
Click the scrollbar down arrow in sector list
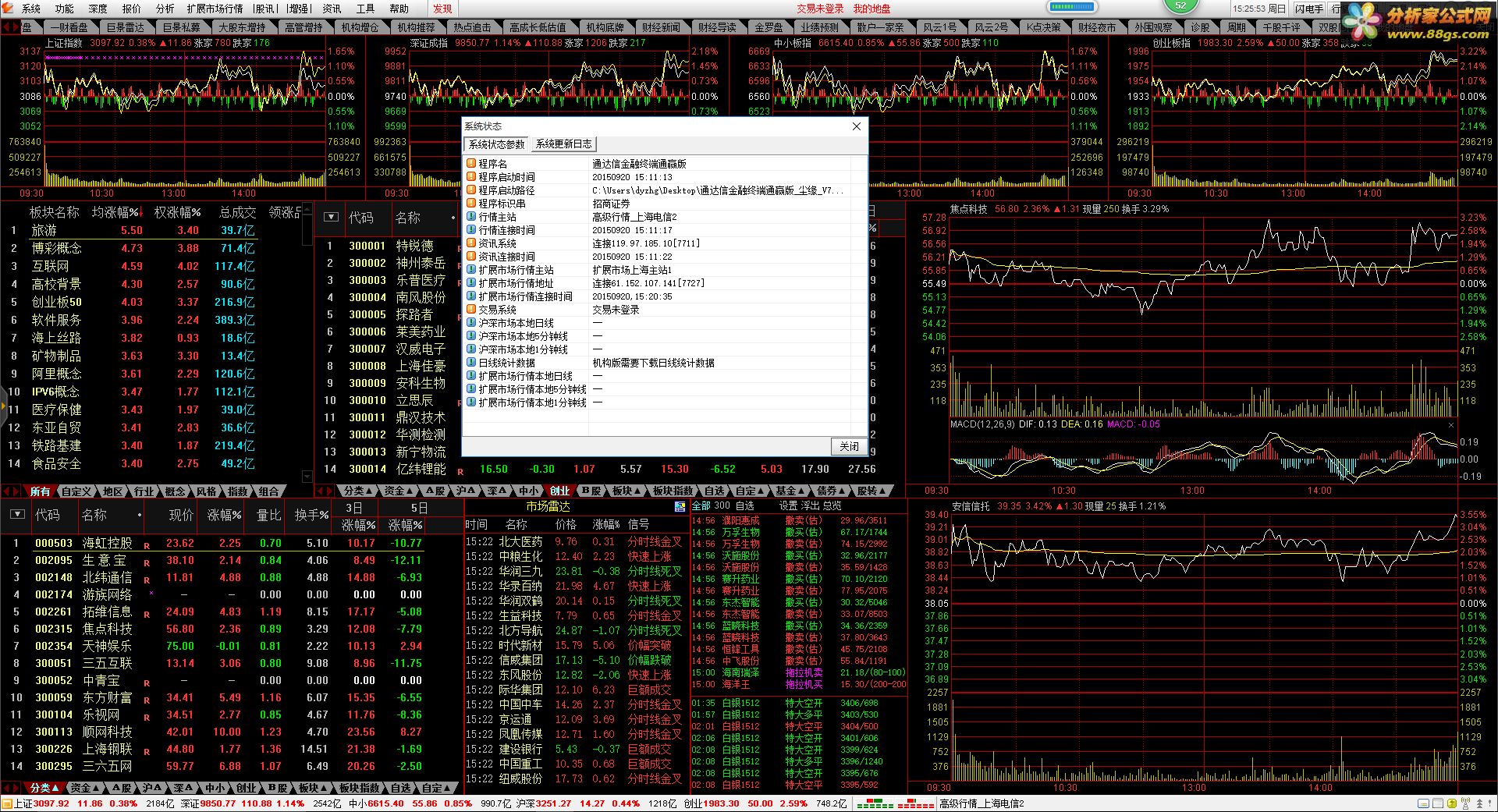point(307,476)
